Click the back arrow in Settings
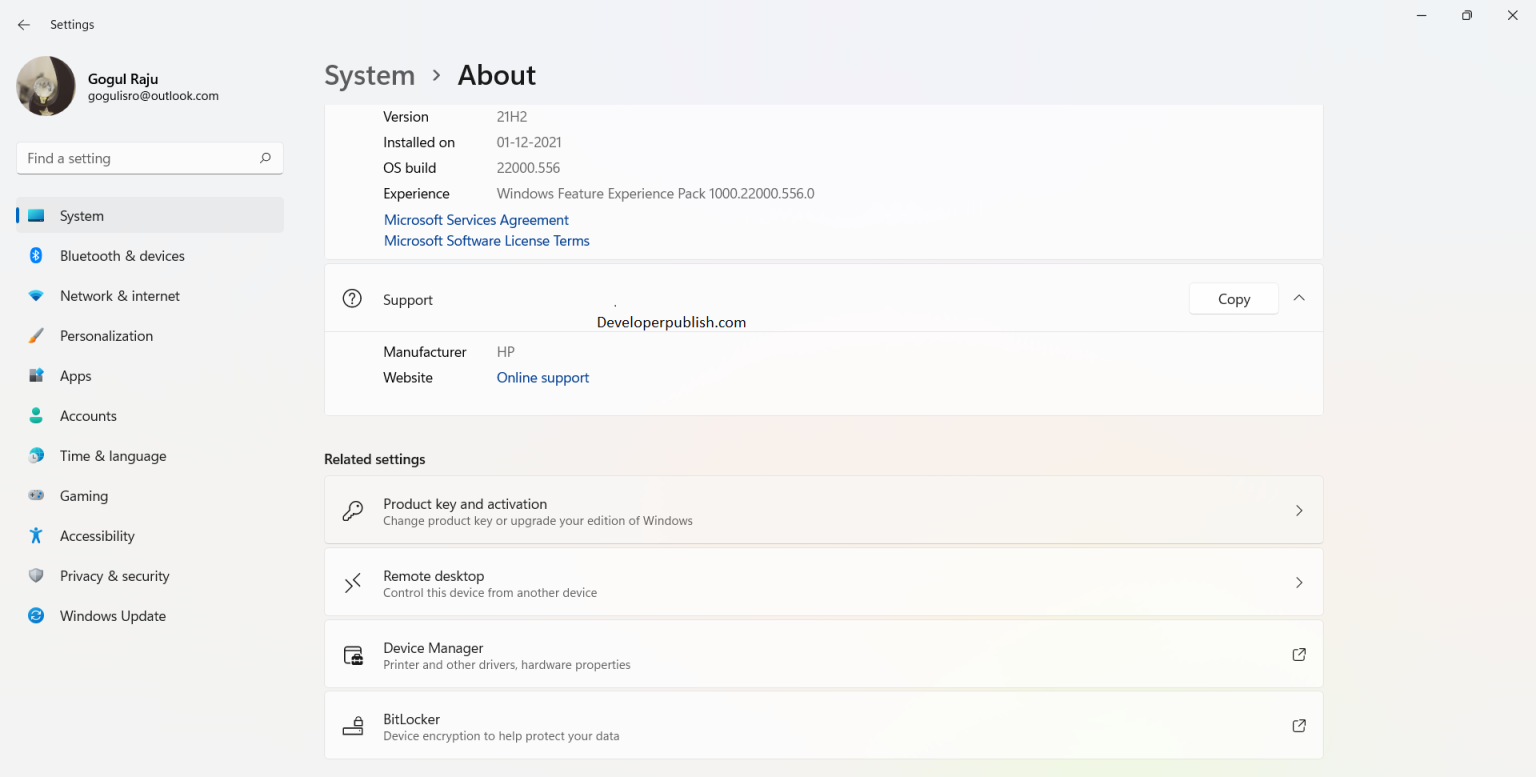The height and width of the screenshot is (777, 1536). (x=24, y=25)
